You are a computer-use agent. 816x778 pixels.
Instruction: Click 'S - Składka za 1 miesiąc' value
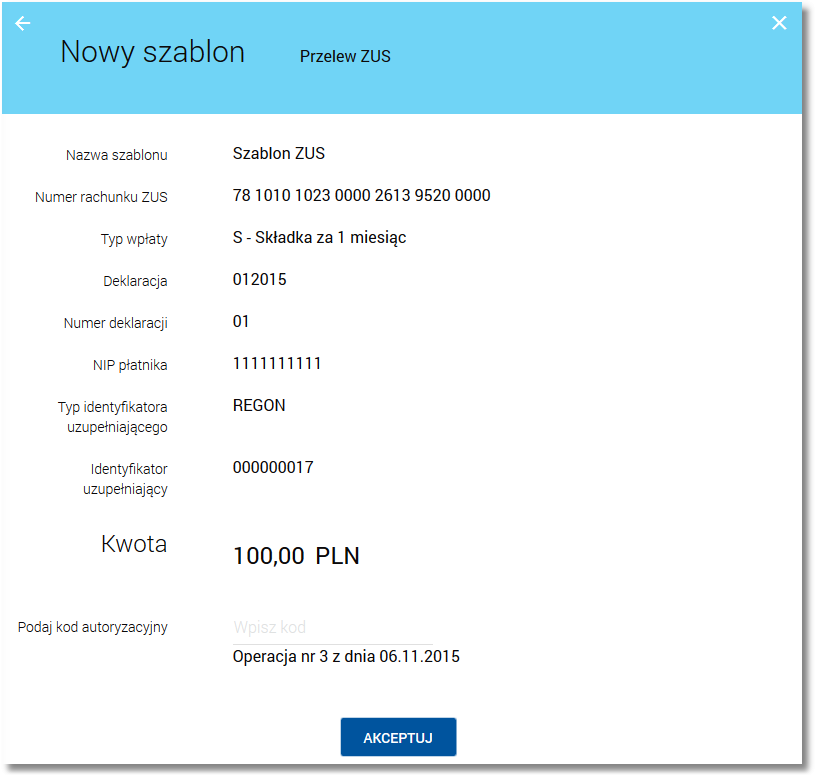tap(319, 238)
